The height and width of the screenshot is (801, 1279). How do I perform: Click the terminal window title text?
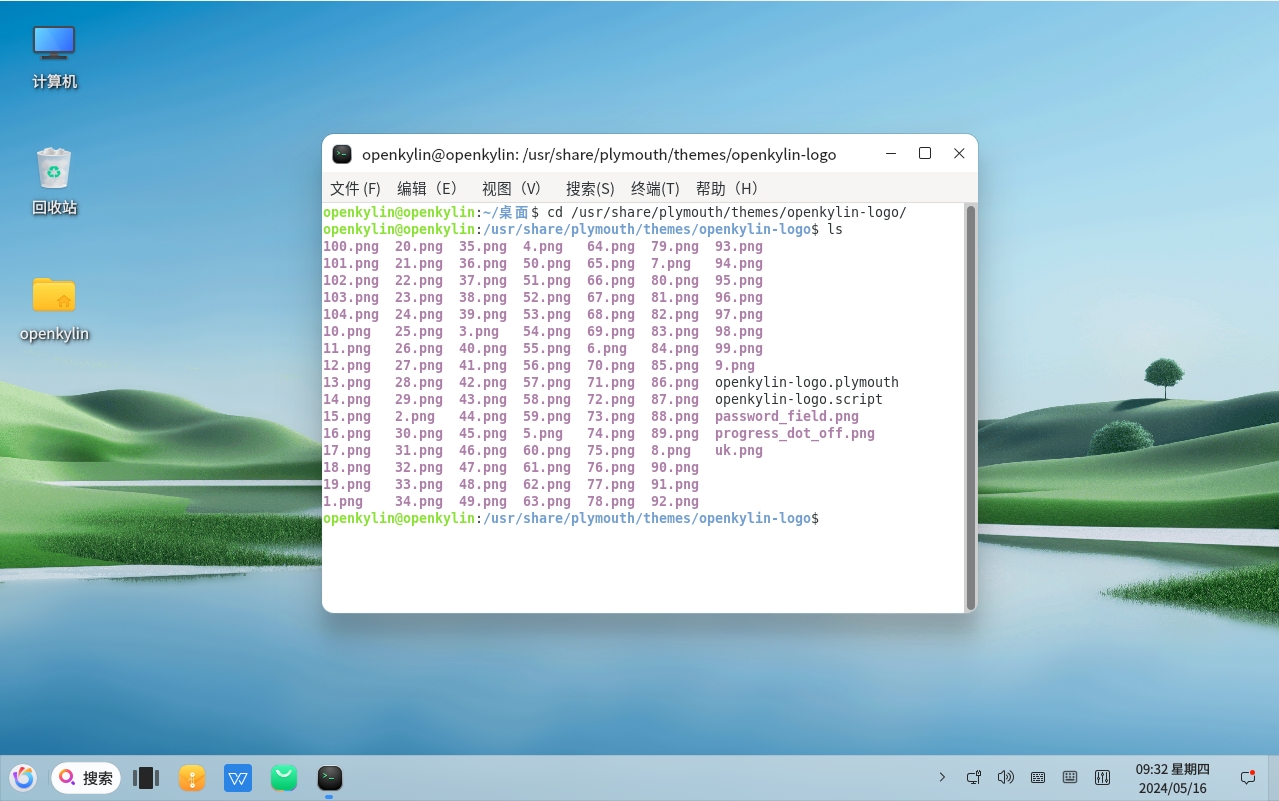599,154
